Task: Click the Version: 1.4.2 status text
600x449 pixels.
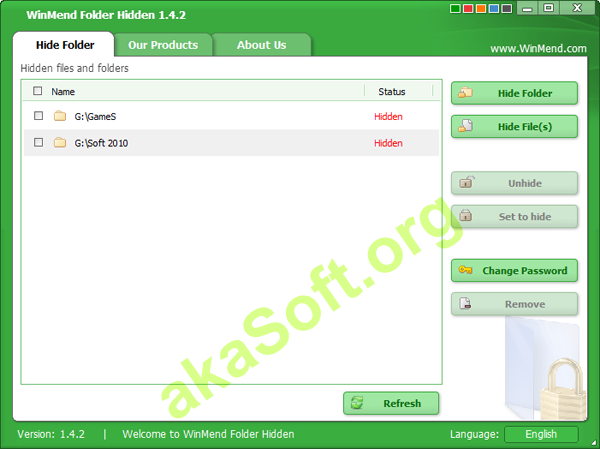Action: 51,434
